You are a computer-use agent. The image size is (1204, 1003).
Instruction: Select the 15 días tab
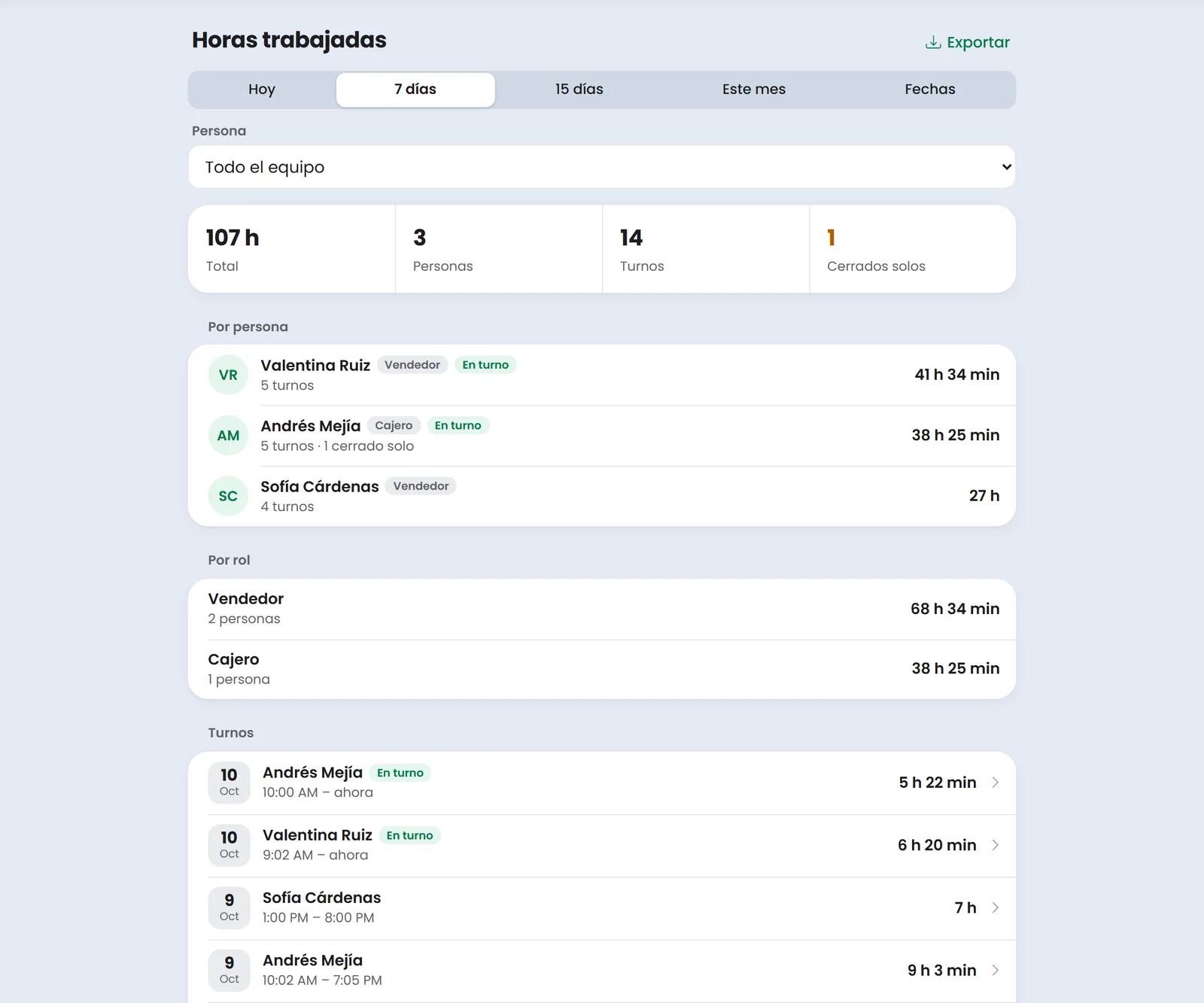tap(579, 90)
